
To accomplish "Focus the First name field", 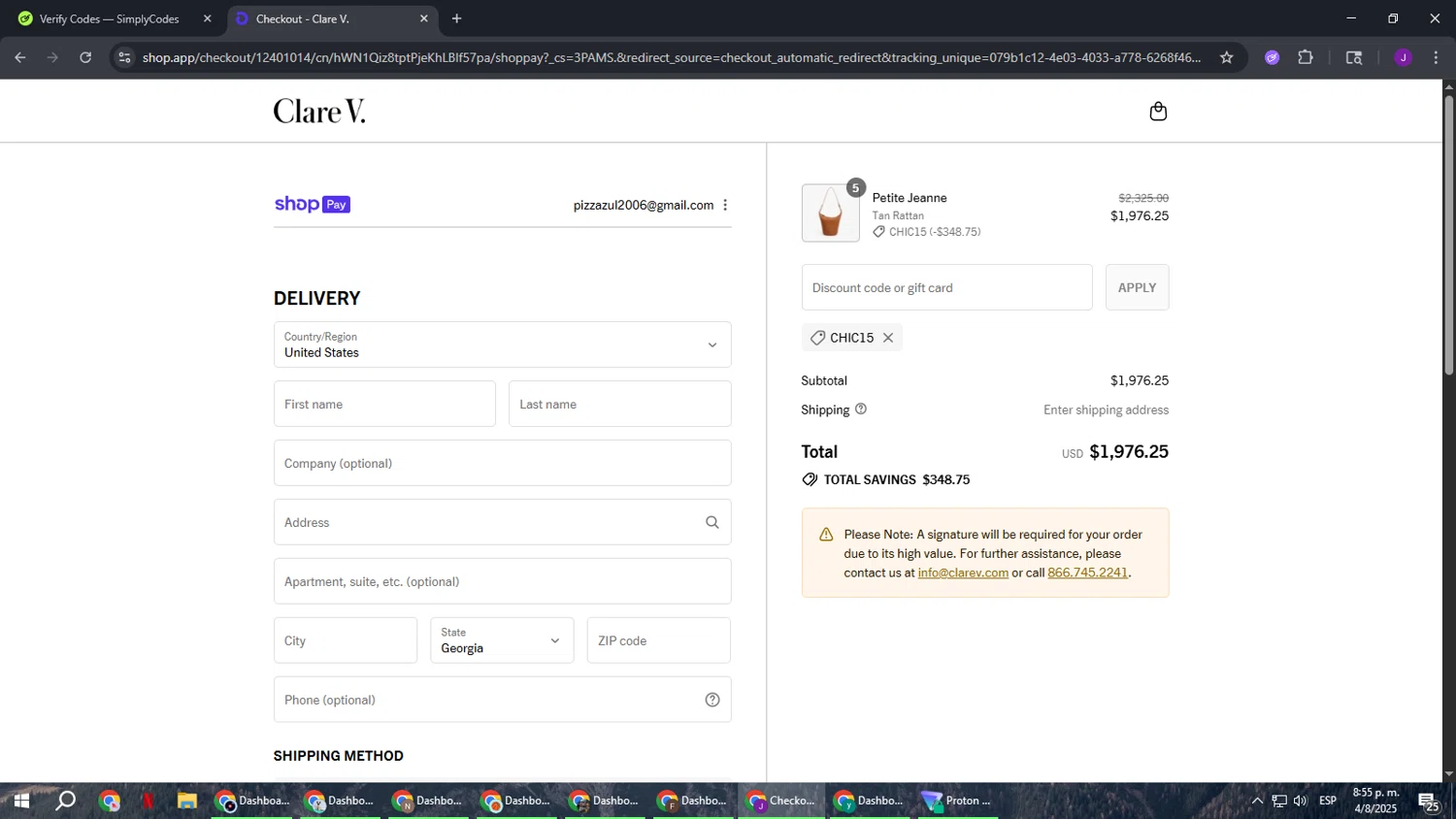I will 384,404.
